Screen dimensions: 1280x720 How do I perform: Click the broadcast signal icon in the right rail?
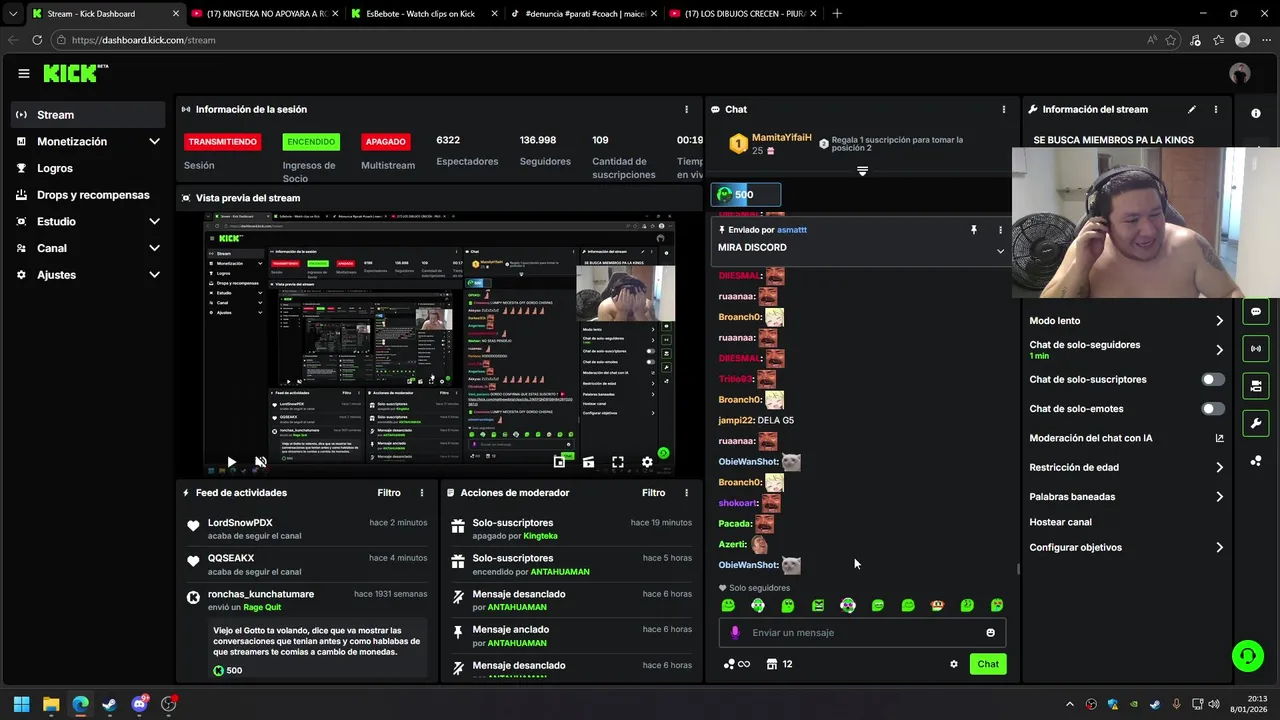pyautogui.click(x=1256, y=348)
